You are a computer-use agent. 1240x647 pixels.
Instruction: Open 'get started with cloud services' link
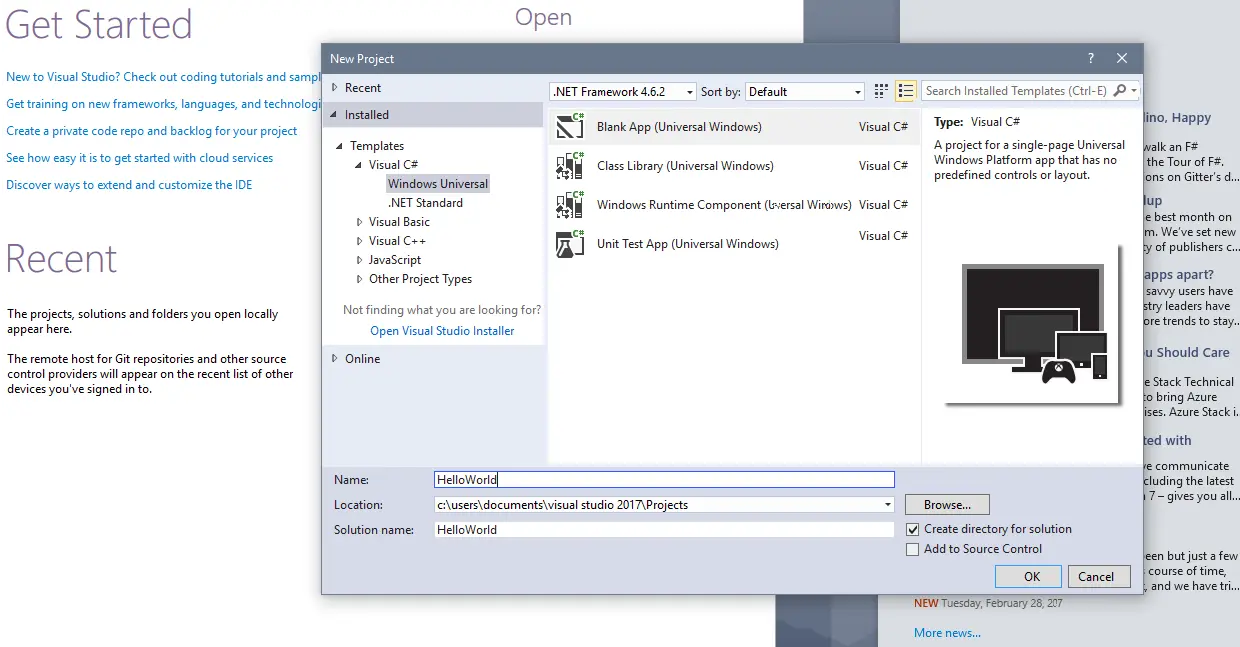click(140, 158)
